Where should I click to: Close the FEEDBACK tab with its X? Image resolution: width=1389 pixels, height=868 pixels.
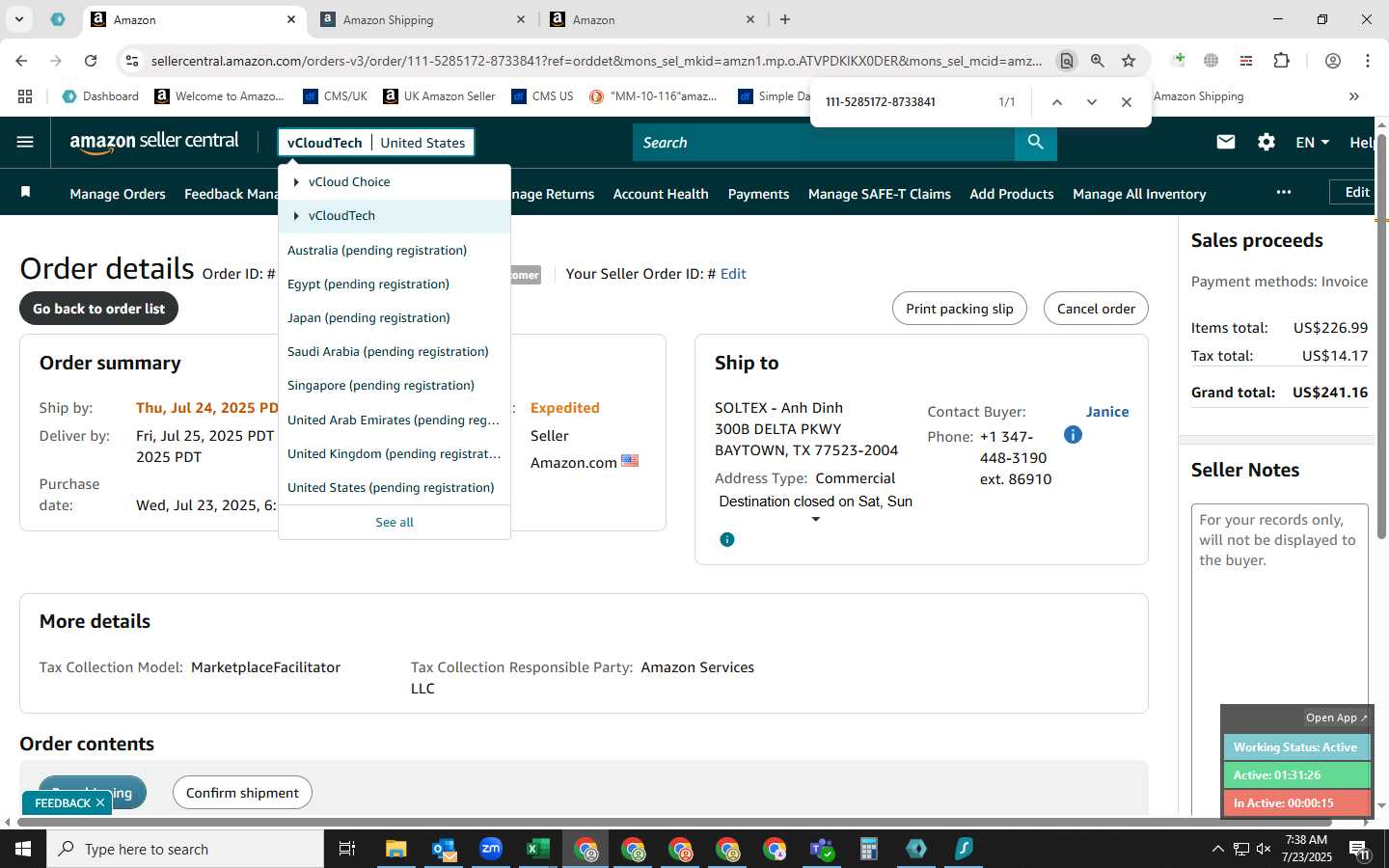tap(100, 802)
